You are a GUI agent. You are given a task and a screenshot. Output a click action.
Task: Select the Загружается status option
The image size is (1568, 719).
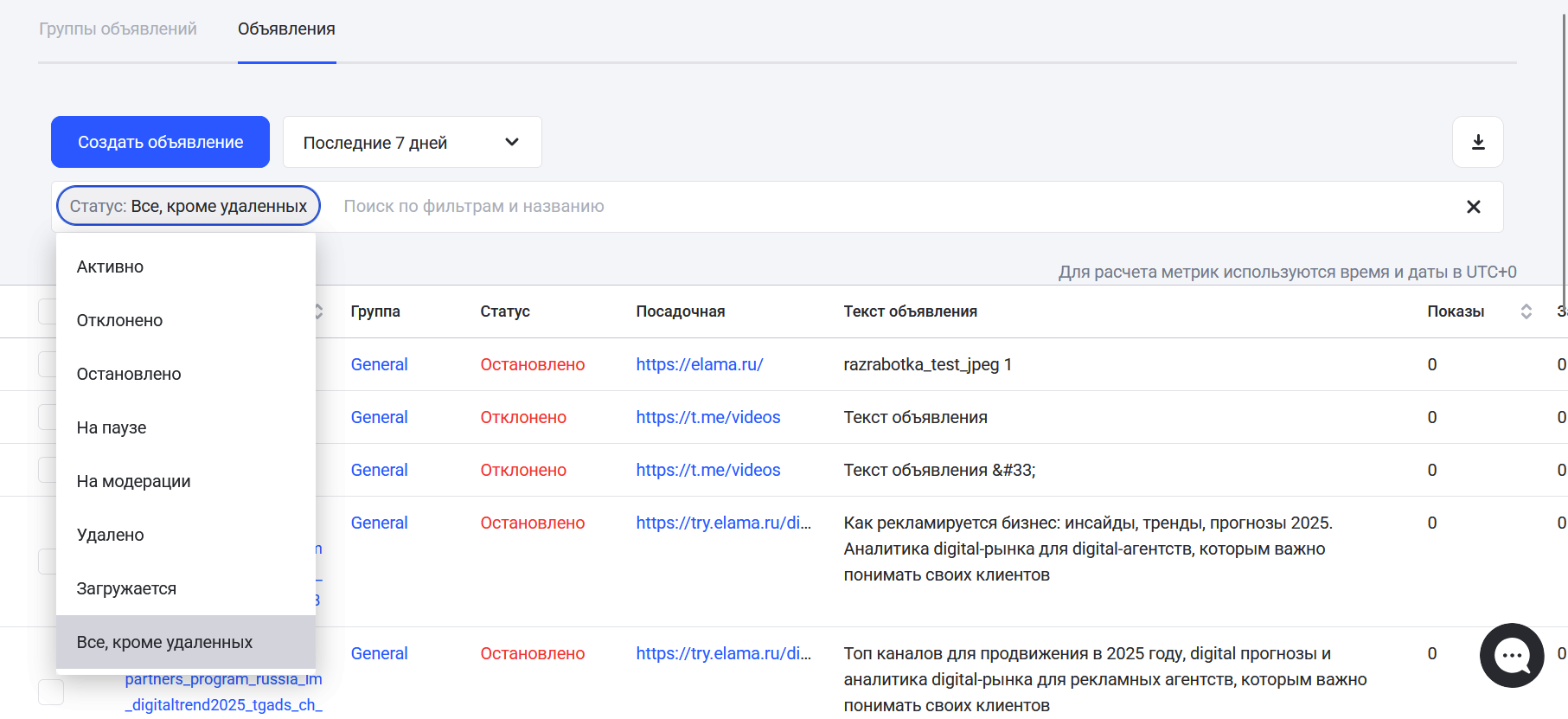(x=126, y=589)
